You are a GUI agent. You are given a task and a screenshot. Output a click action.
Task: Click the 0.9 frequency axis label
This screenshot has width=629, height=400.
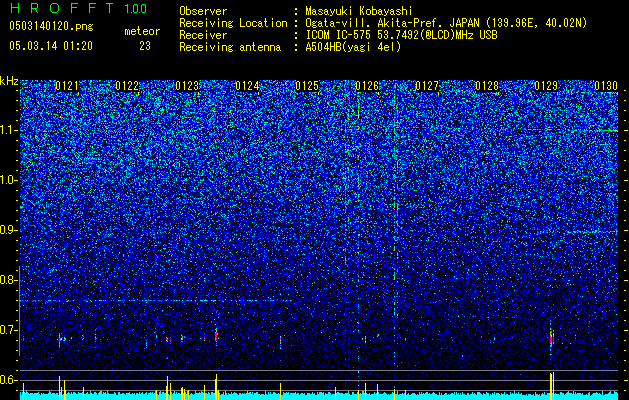(8, 230)
